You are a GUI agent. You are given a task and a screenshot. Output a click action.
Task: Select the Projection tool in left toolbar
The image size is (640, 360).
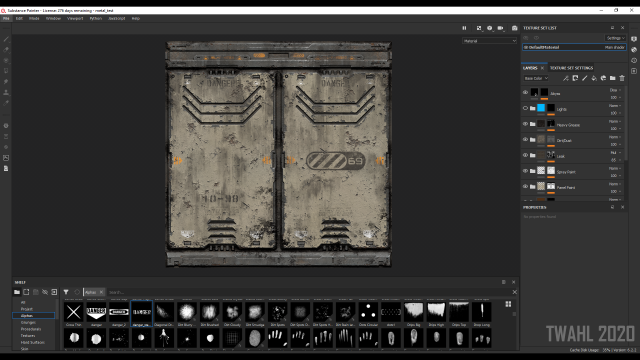point(6,60)
